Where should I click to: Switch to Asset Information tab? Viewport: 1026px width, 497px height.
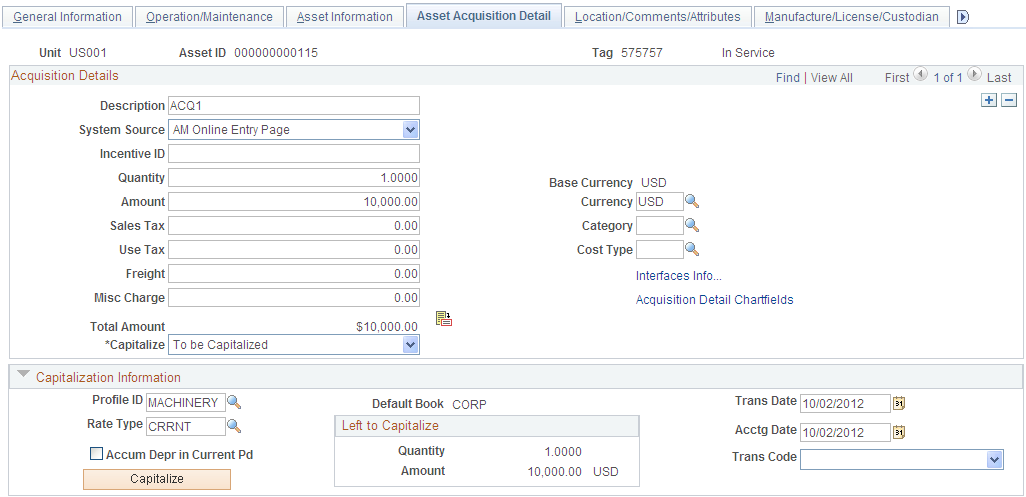click(x=345, y=17)
